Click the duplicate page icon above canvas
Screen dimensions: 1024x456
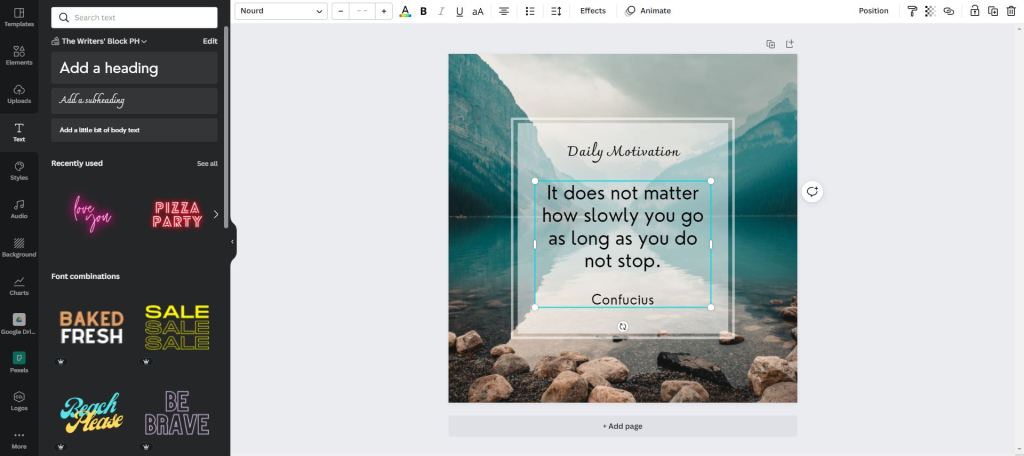pos(770,44)
